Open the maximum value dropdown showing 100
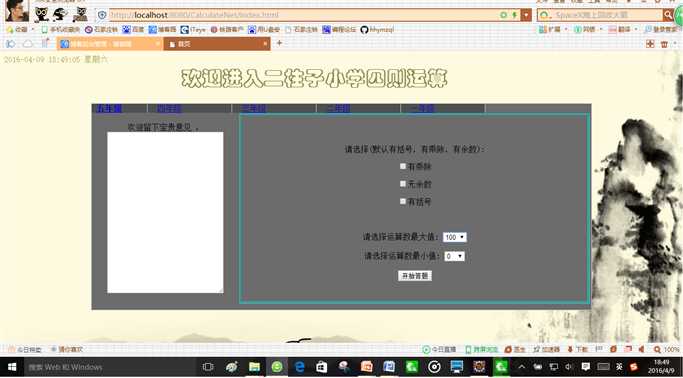Screen dimensions: 683x378 455,237
